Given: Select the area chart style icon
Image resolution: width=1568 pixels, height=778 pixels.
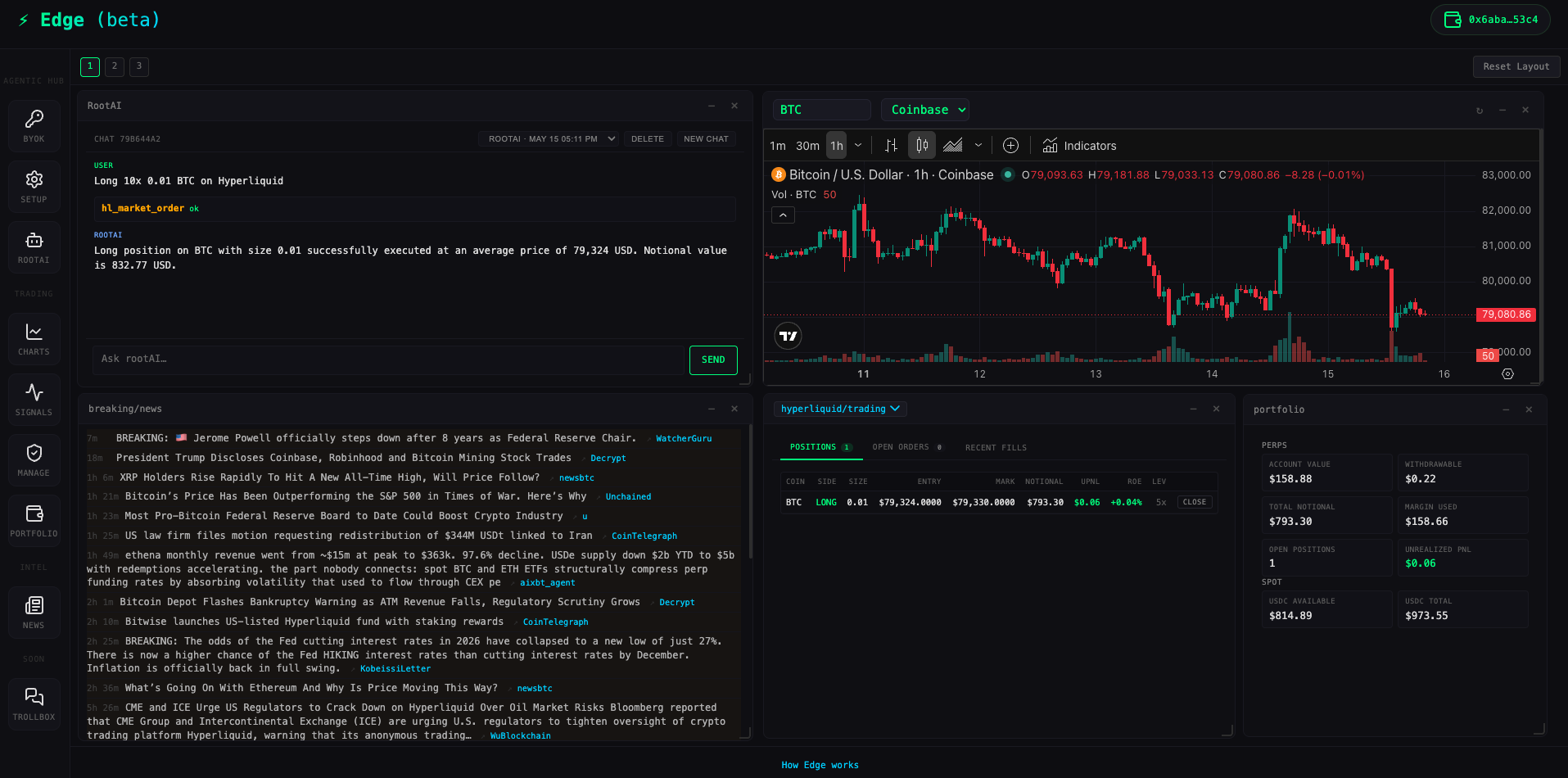Looking at the screenshot, I should click(952, 146).
